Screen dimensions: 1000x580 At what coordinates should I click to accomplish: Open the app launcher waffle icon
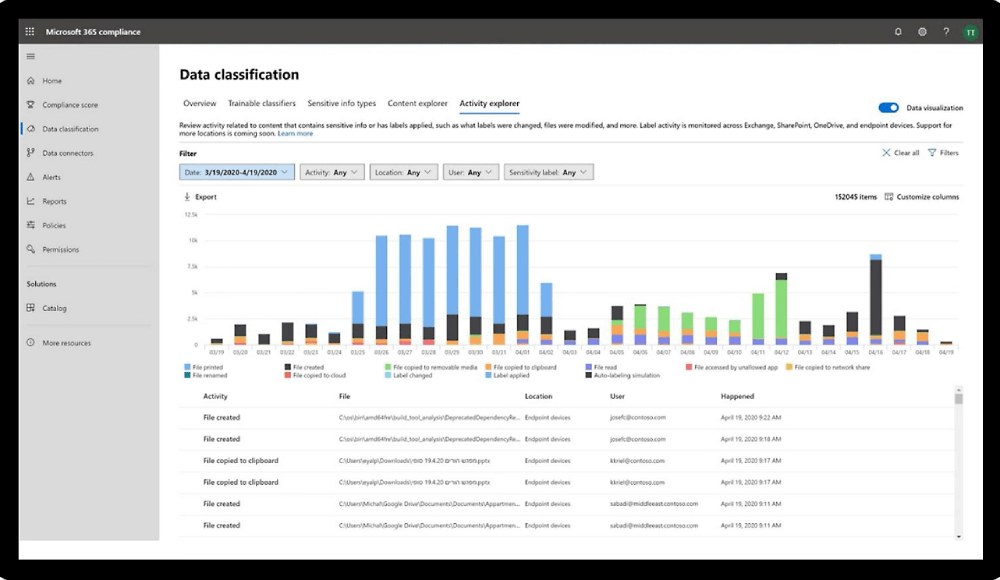30,32
